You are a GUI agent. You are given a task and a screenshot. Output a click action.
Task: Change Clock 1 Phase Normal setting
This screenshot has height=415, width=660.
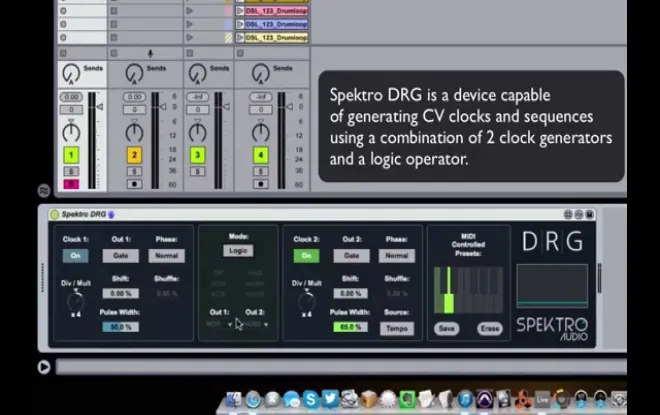coord(166,255)
